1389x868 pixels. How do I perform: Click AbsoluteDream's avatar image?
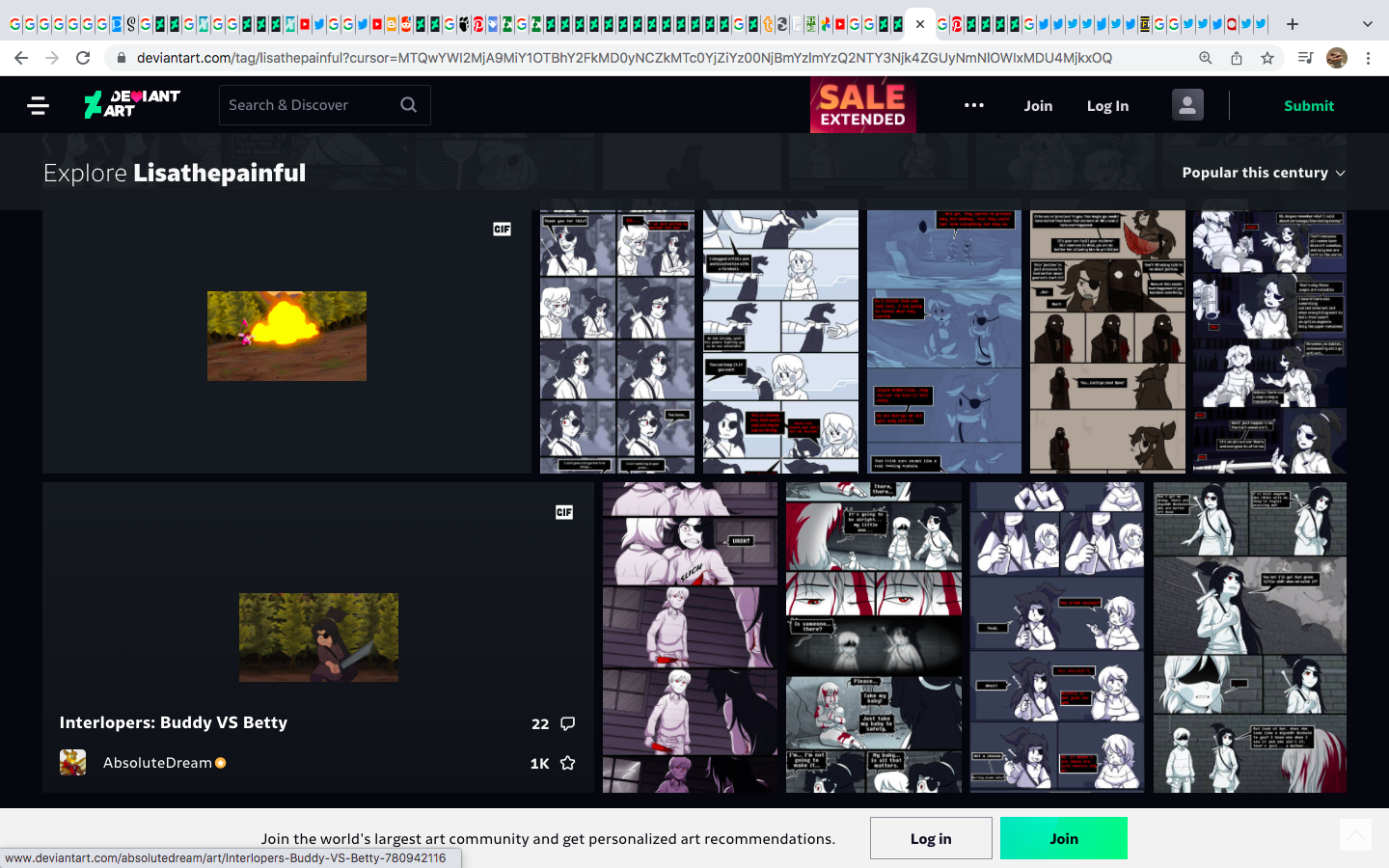[x=72, y=763]
